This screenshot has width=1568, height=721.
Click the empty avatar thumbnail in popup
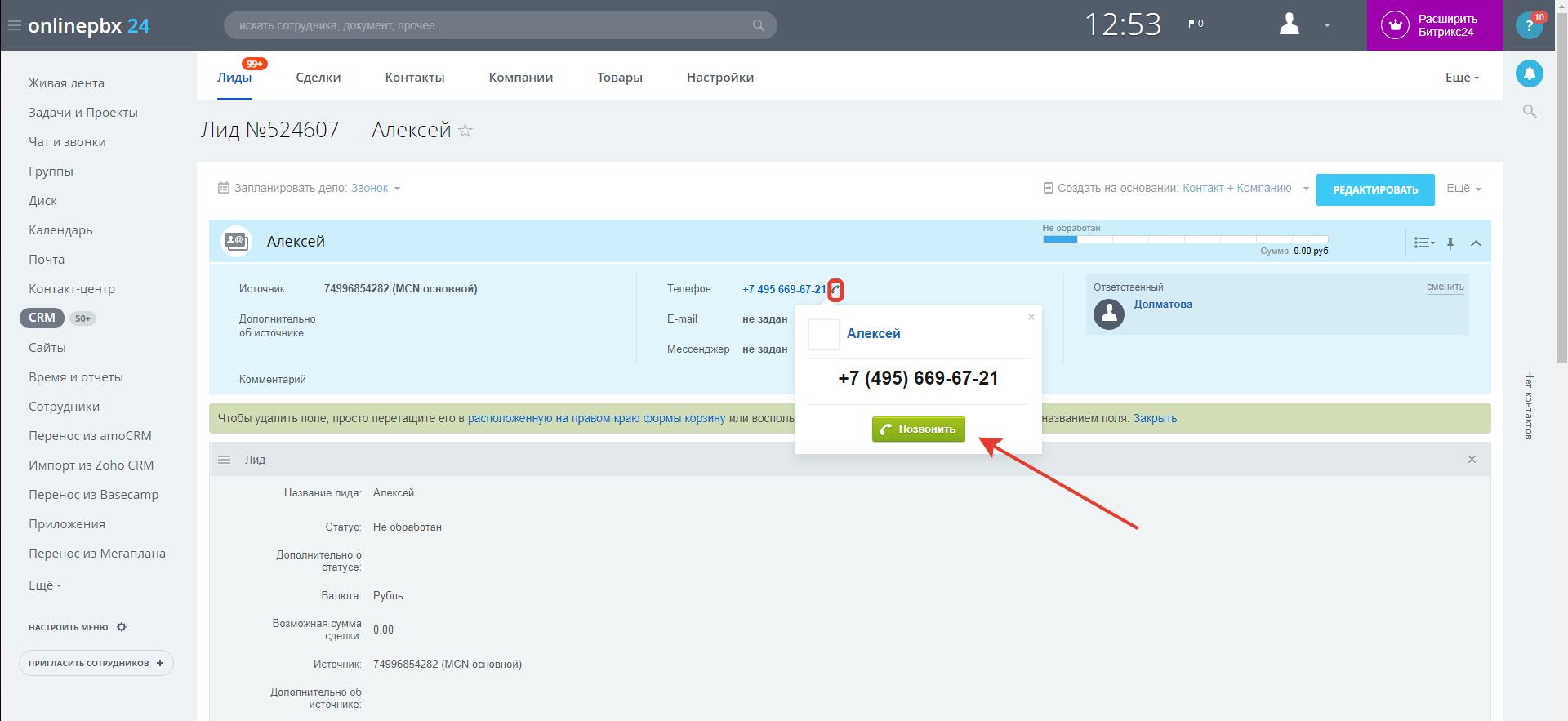tap(824, 335)
